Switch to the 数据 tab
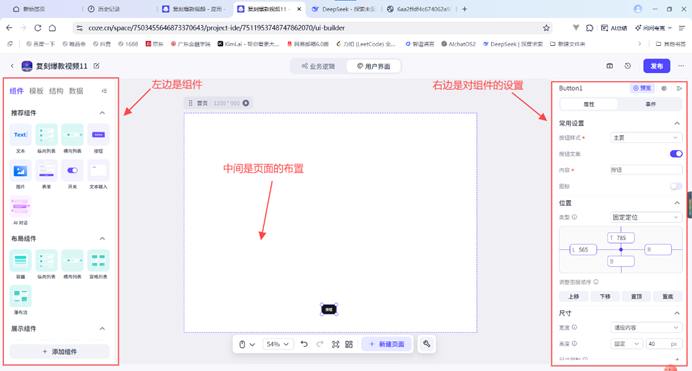The width and height of the screenshot is (692, 371). click(x=76, y=91)
